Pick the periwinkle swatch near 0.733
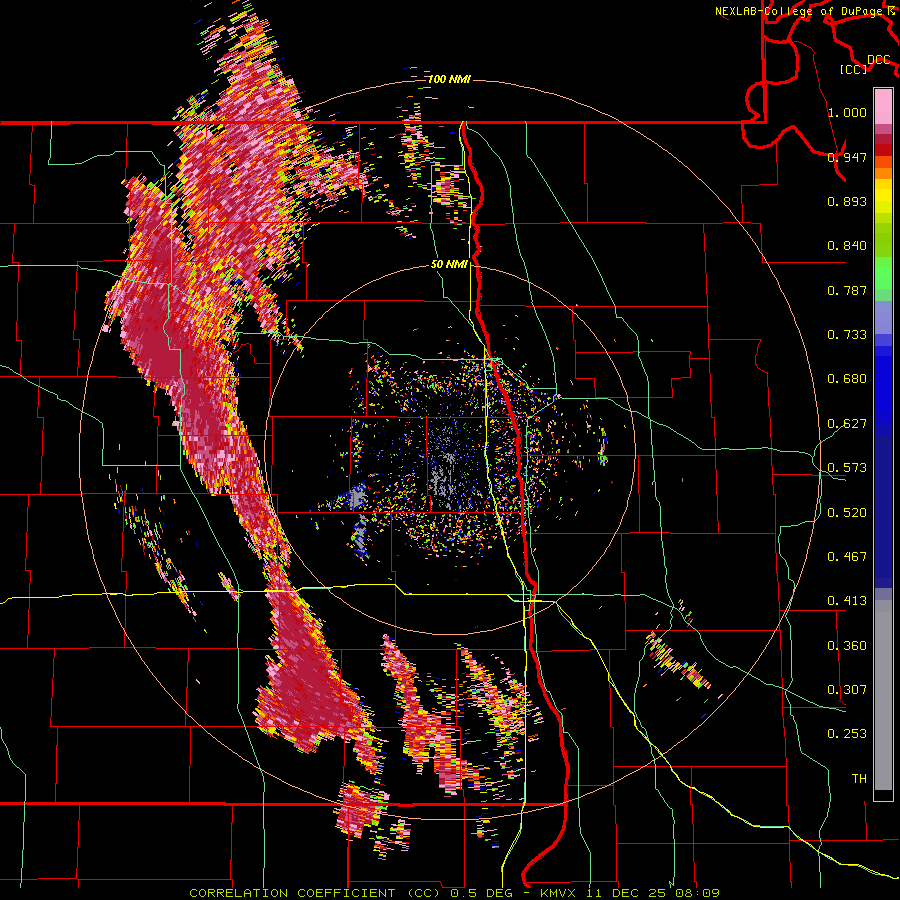 point(883,317)
